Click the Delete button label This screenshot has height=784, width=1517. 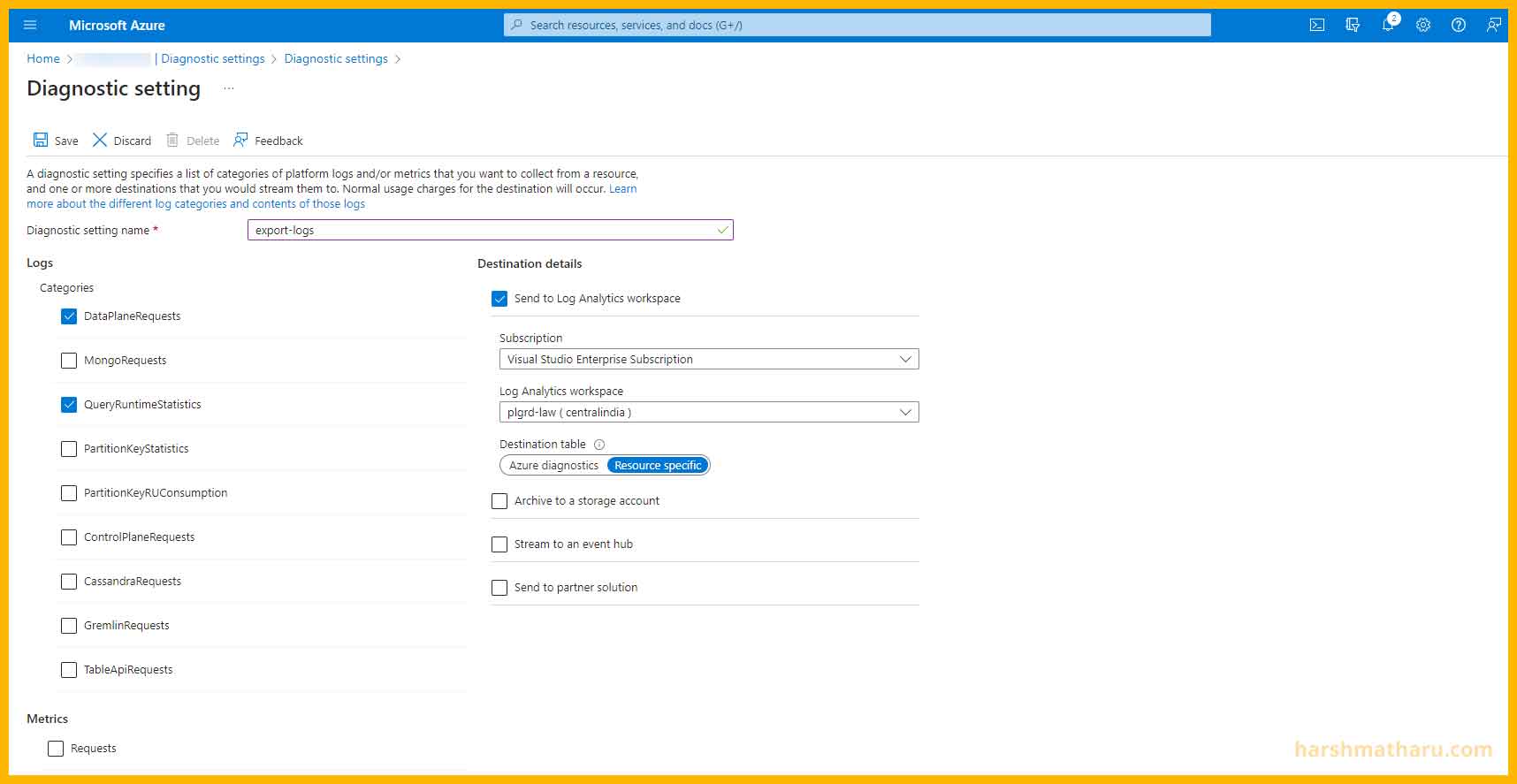click(202, 141)
